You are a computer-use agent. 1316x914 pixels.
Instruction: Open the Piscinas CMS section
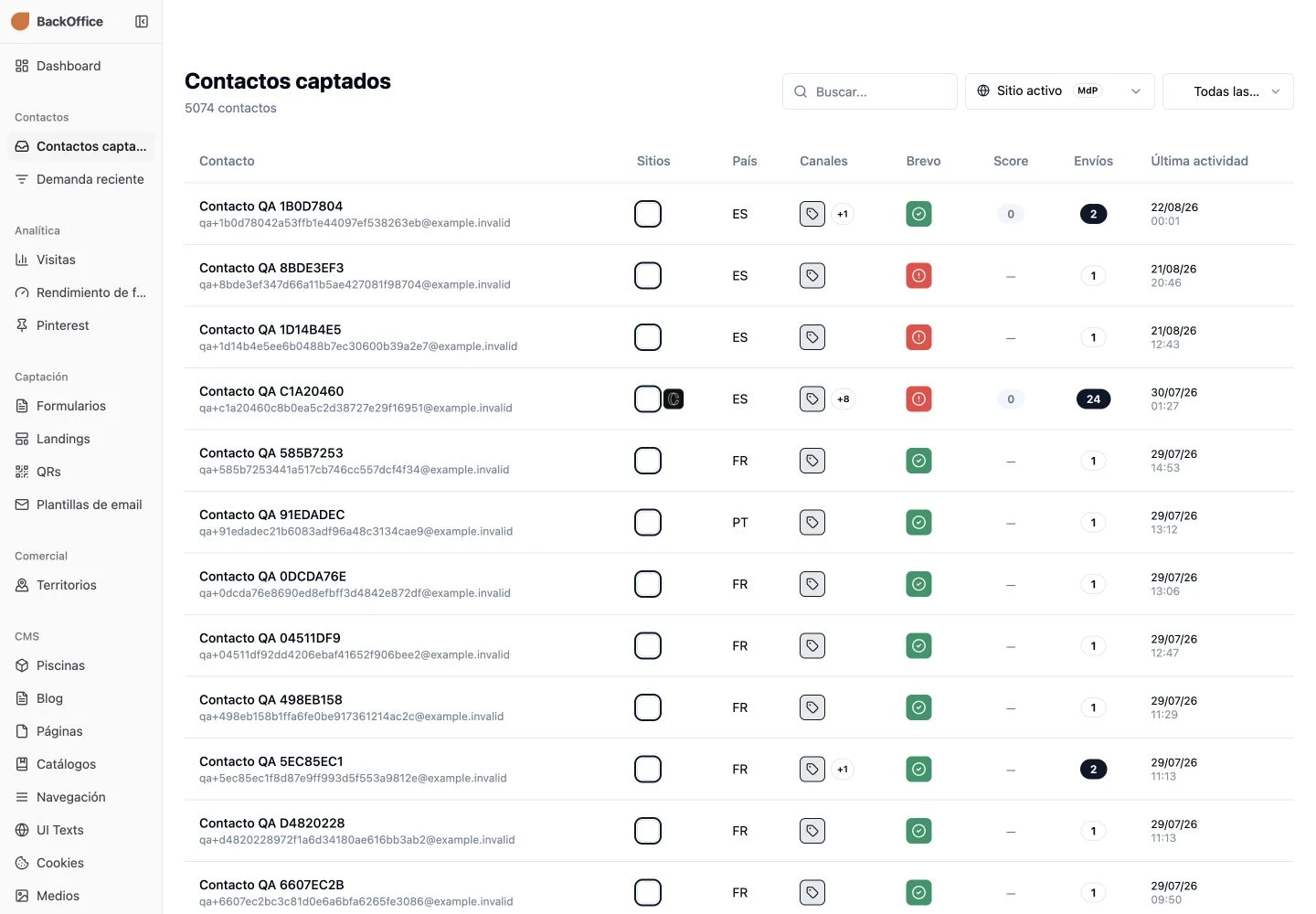tap(81, 665)
